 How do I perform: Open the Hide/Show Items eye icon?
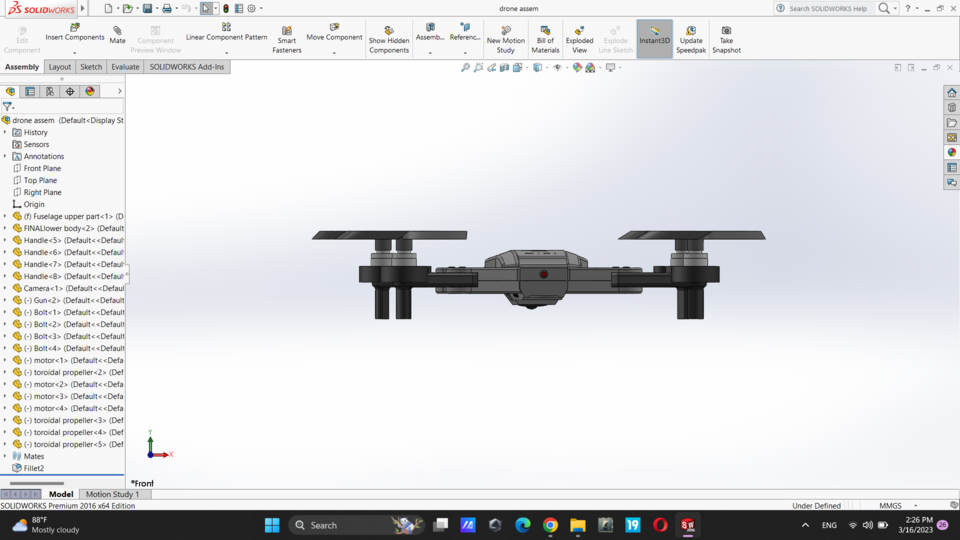(557, 67)
